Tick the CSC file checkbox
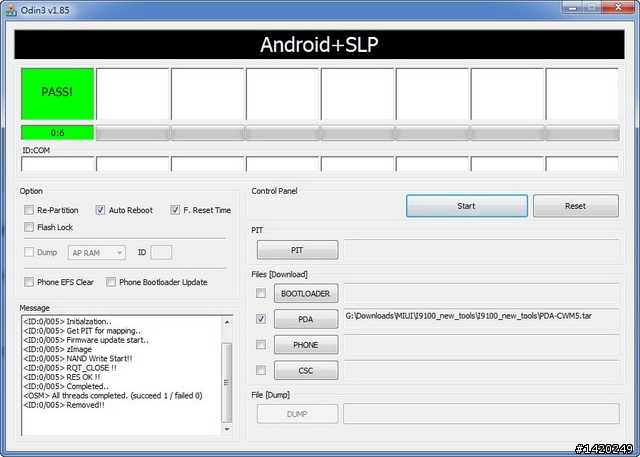The width and height of the screenshot is (640, 457). (x=261, y=370)
